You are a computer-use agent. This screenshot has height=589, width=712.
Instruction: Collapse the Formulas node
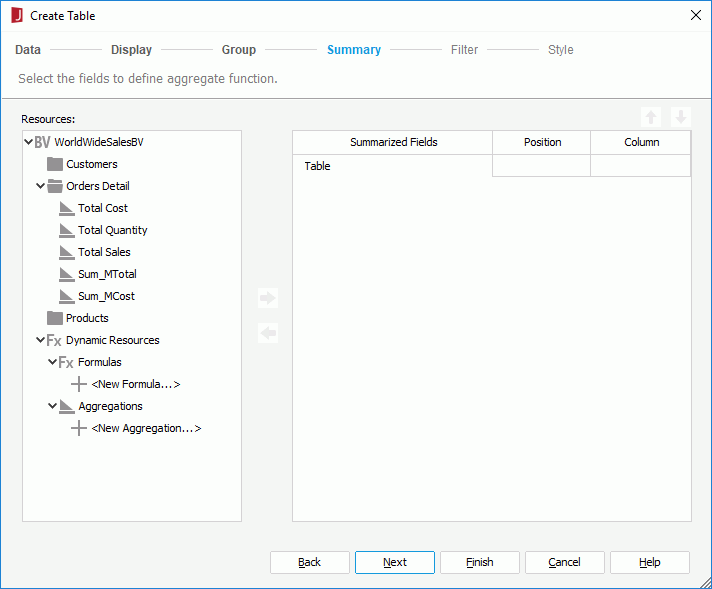[52, 362]
